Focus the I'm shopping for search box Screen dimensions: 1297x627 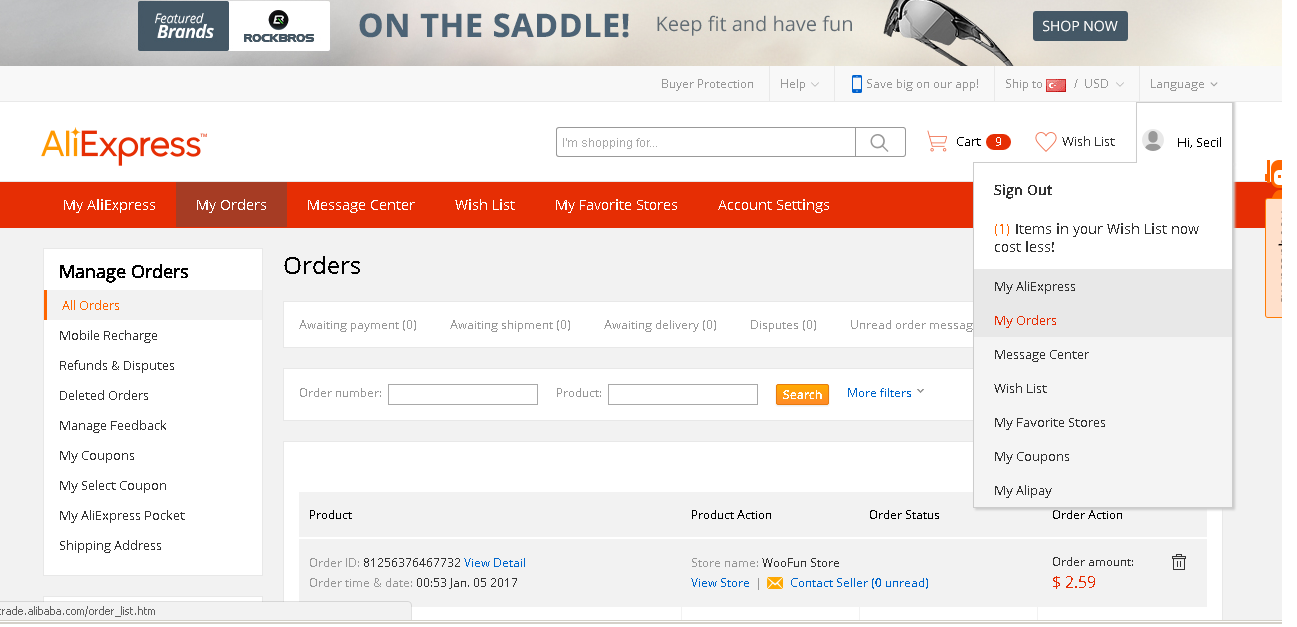706,142
